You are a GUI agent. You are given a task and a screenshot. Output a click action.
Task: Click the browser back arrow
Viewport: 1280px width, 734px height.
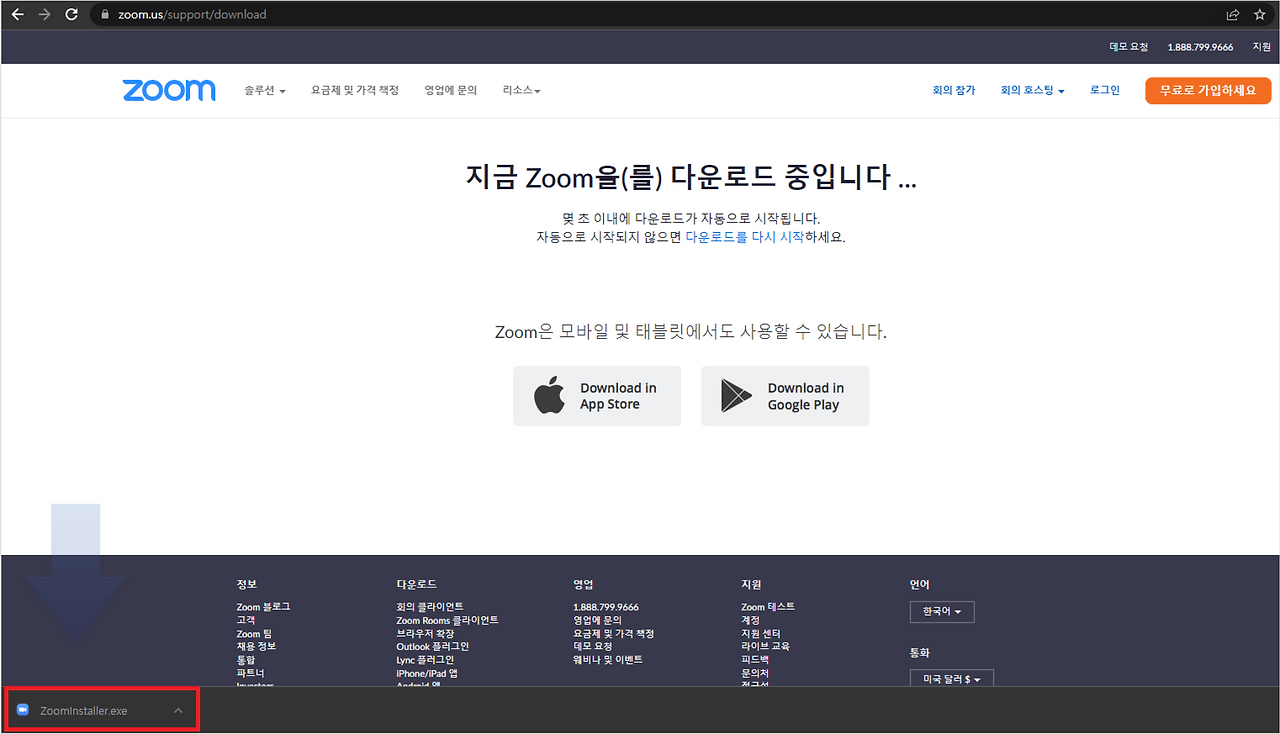pyautogui.click(x=17, y=14)
